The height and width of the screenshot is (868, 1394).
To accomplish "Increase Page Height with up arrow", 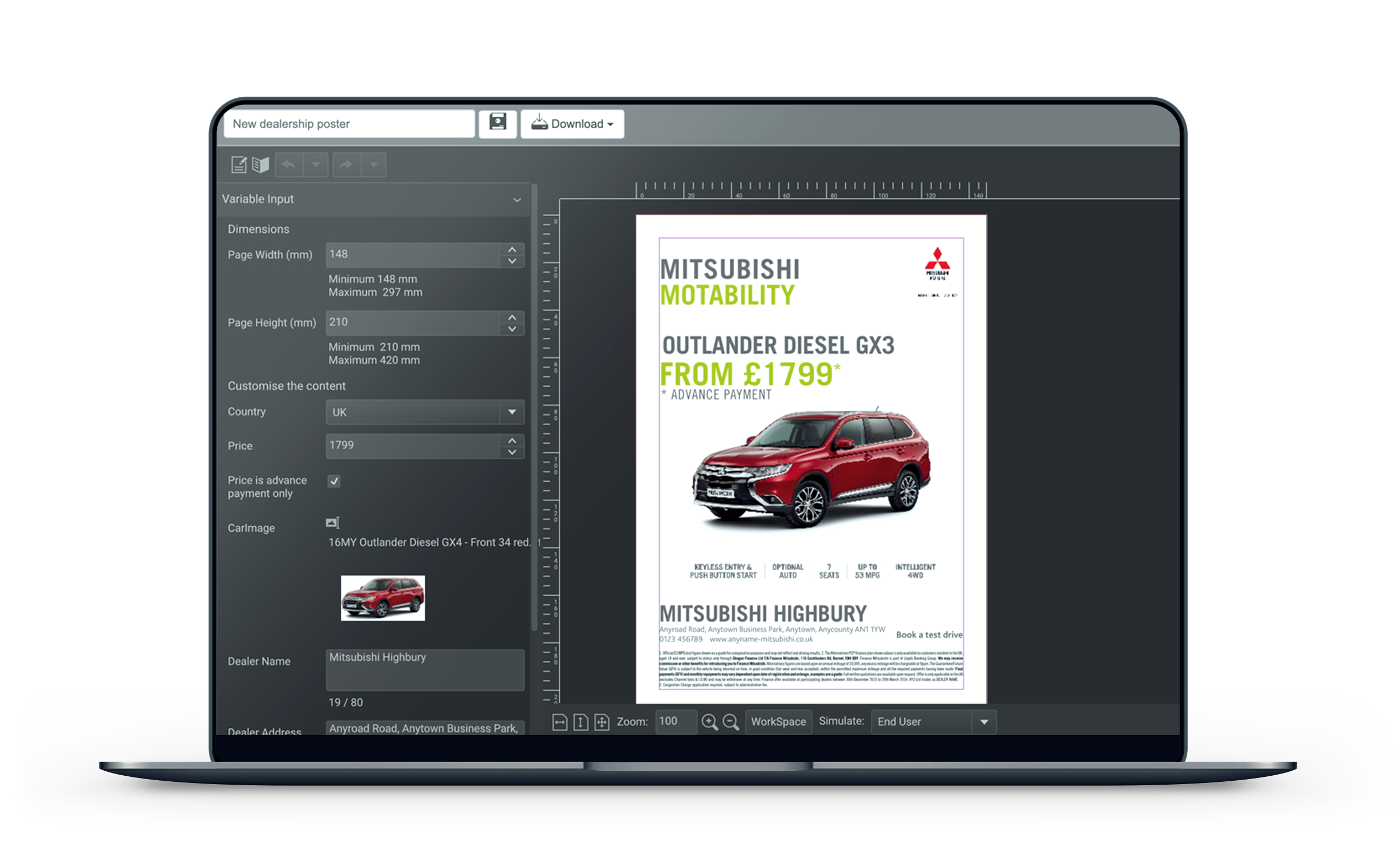I will pyautogui.click(x=512, y=317).
